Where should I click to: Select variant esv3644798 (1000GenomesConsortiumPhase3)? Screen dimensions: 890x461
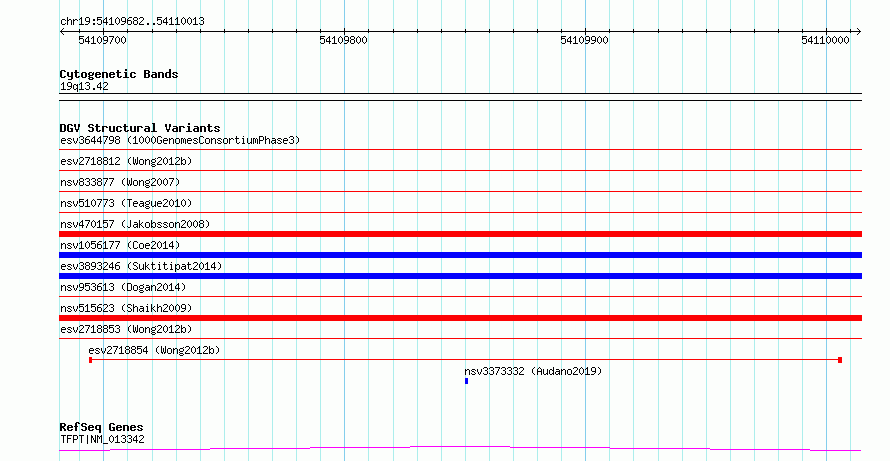pyautogui.click(x=180, y=140)
